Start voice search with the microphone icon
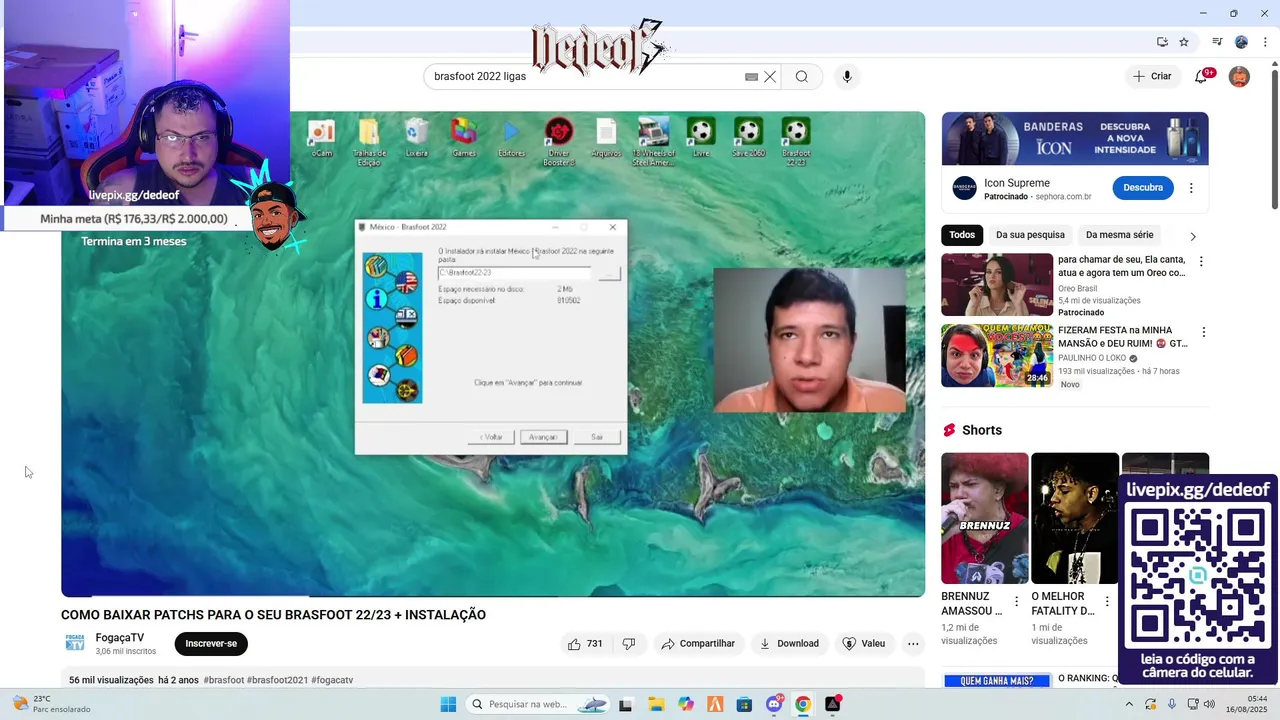Image resolution: width=1280 pixels, height=720 pixels. (847, 77)
